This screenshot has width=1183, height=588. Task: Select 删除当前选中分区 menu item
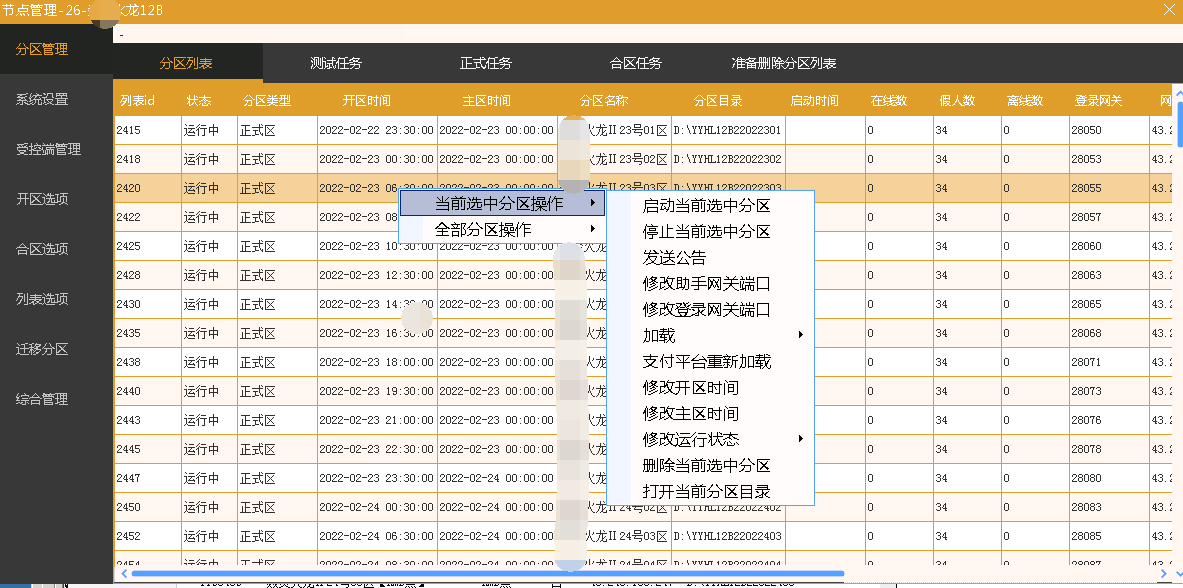click(706, 466)
